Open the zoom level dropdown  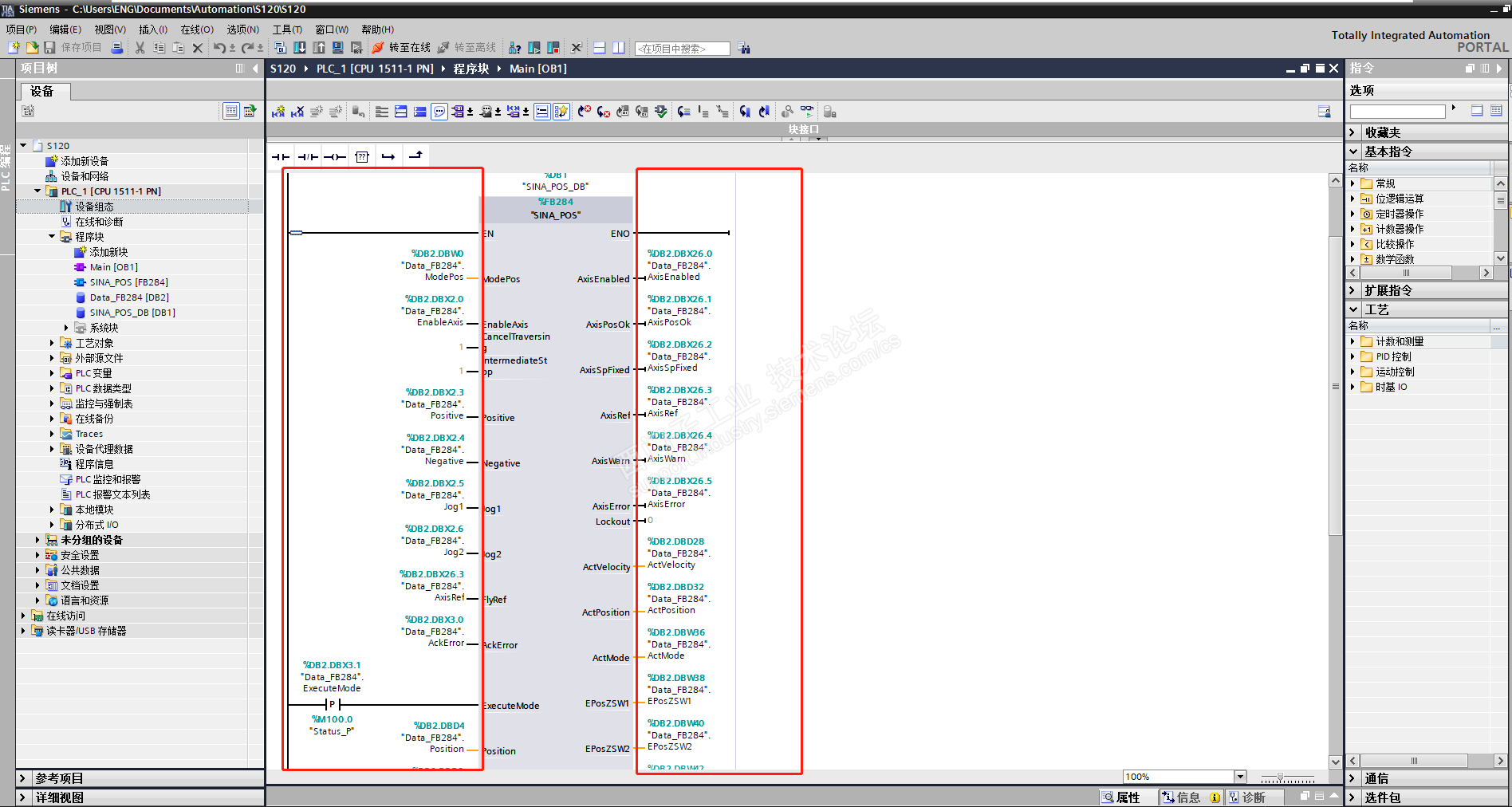[x=1240, y=777]
